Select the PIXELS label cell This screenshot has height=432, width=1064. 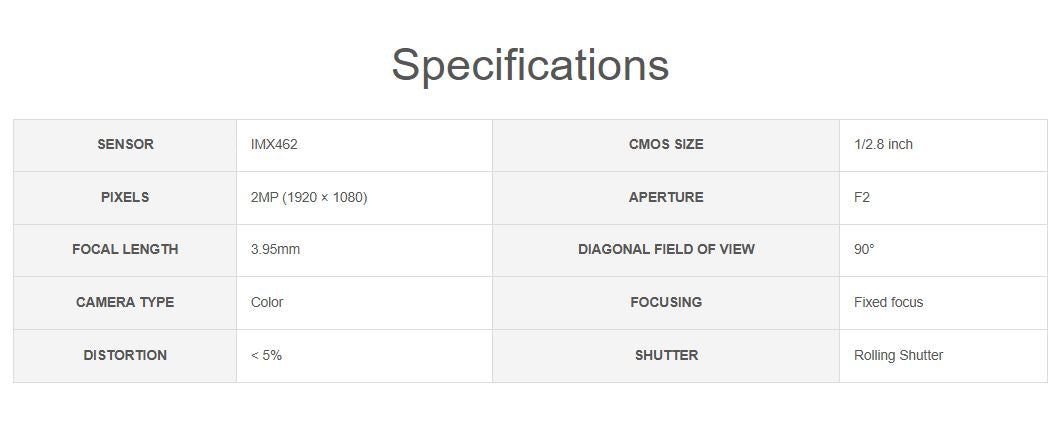[125, 198]
